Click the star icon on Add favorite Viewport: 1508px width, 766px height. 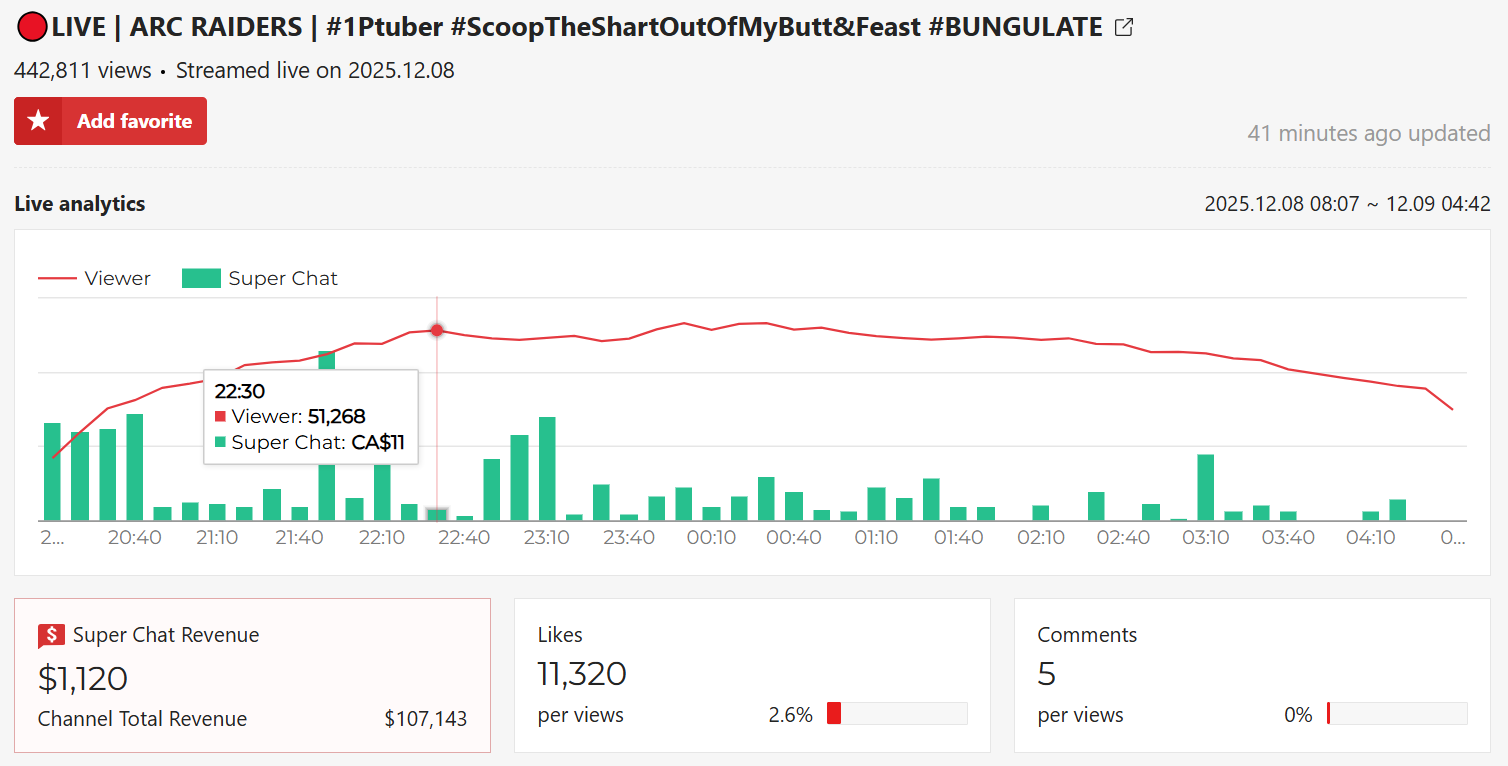[38, 121]
